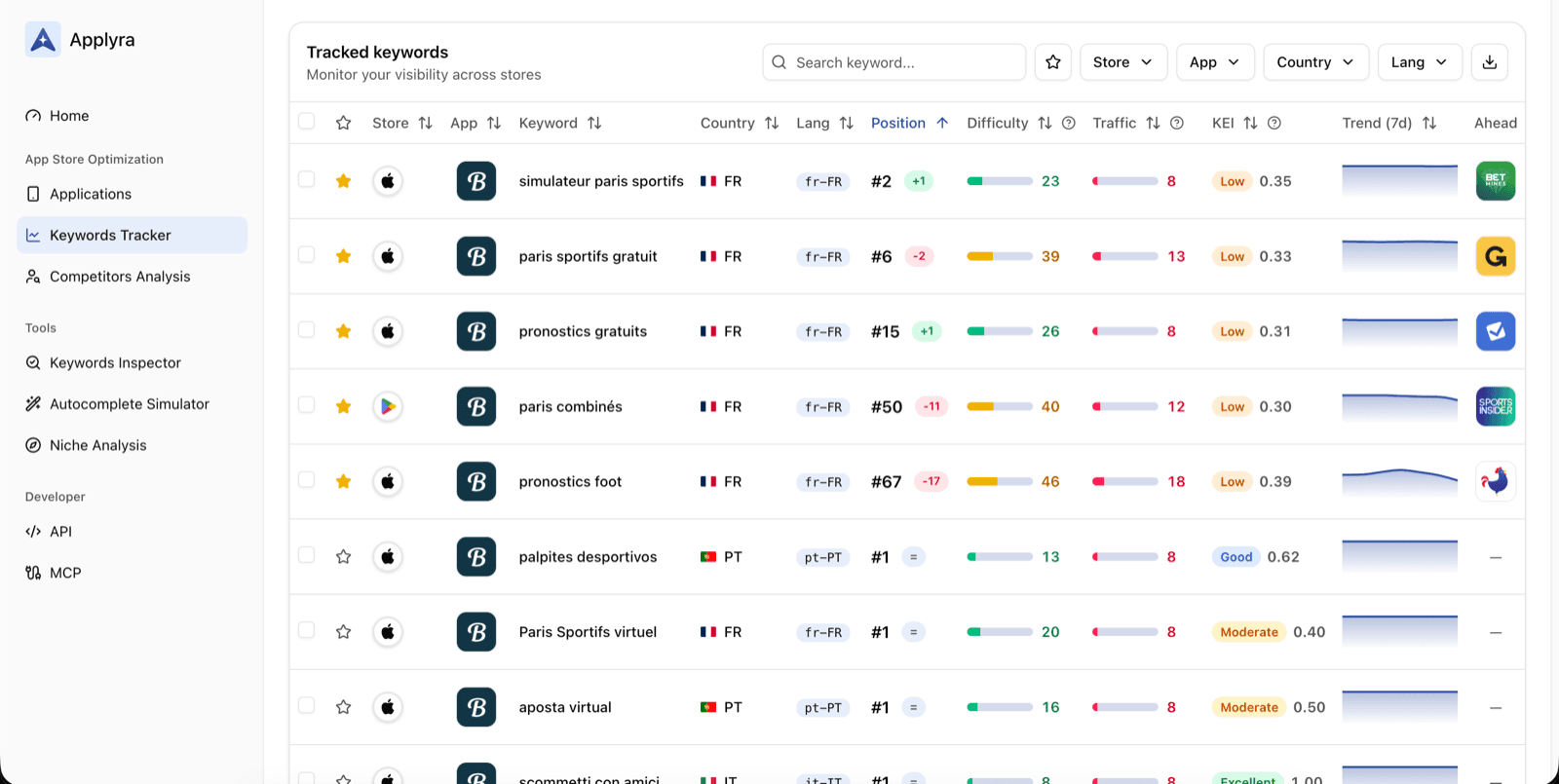Show KEI help tooltip icon
1559x784 pixels.
coord(1274,123)
